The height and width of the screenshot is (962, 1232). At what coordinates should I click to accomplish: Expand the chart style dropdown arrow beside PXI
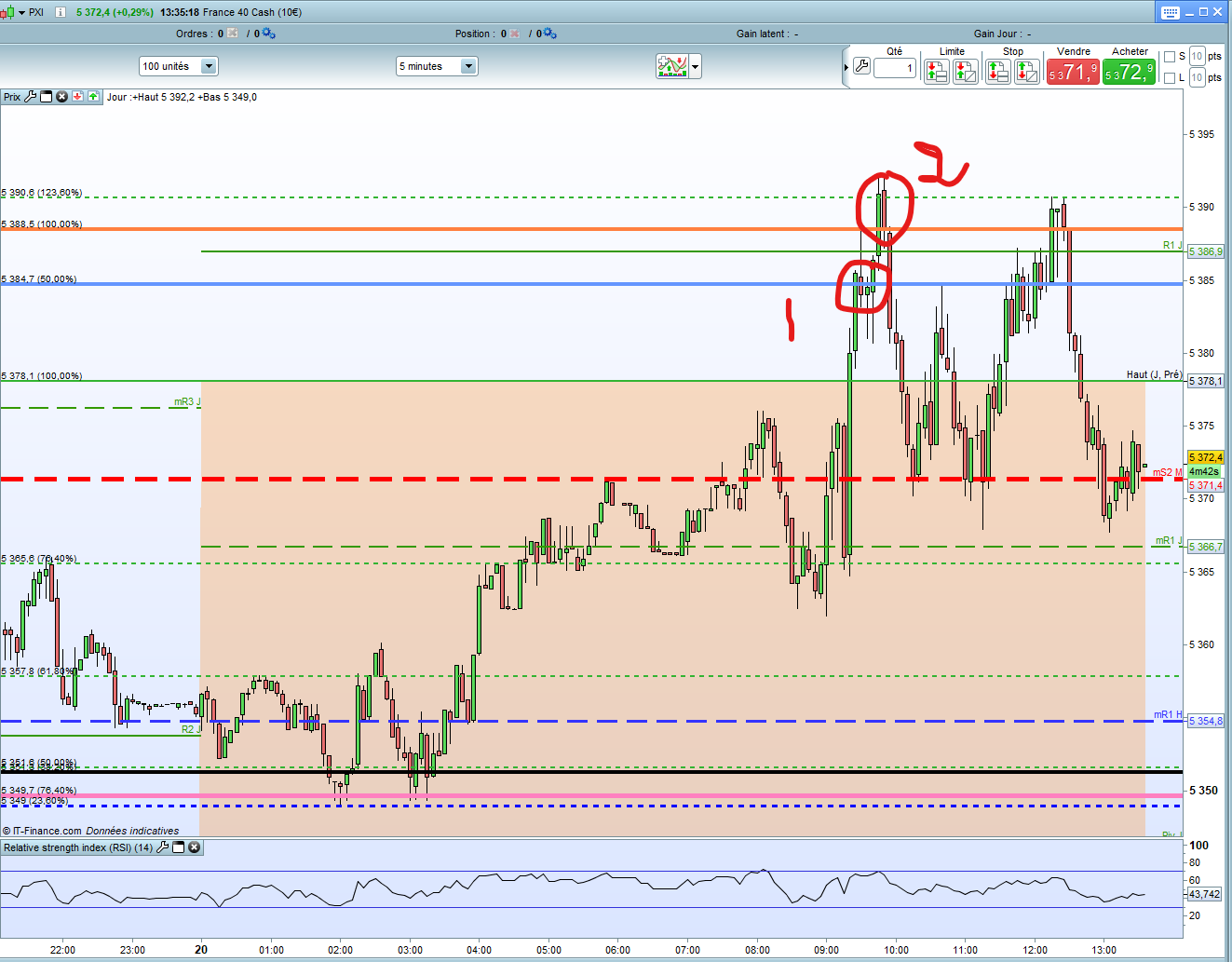click(21, 12)
